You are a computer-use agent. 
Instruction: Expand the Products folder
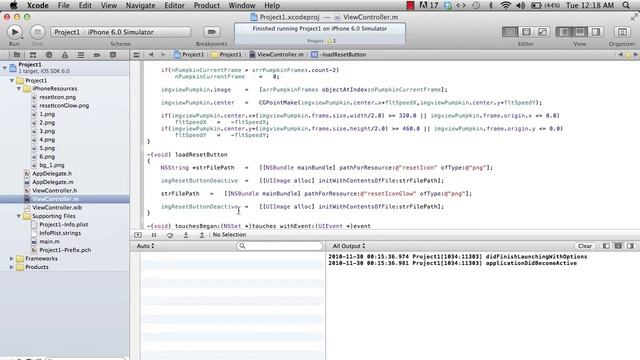click(x=12, y=267)
